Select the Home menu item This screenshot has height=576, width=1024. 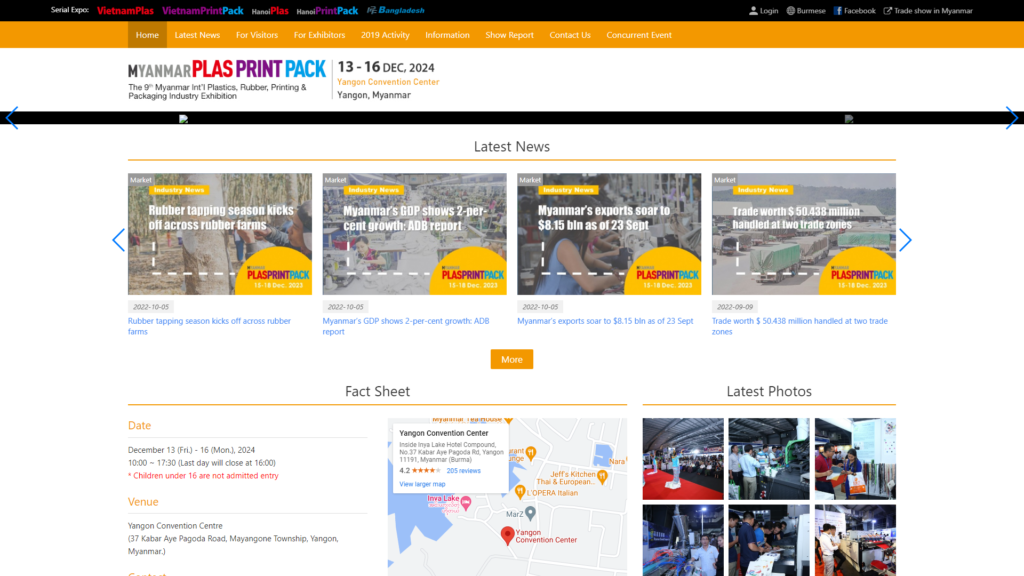[147, 35]
